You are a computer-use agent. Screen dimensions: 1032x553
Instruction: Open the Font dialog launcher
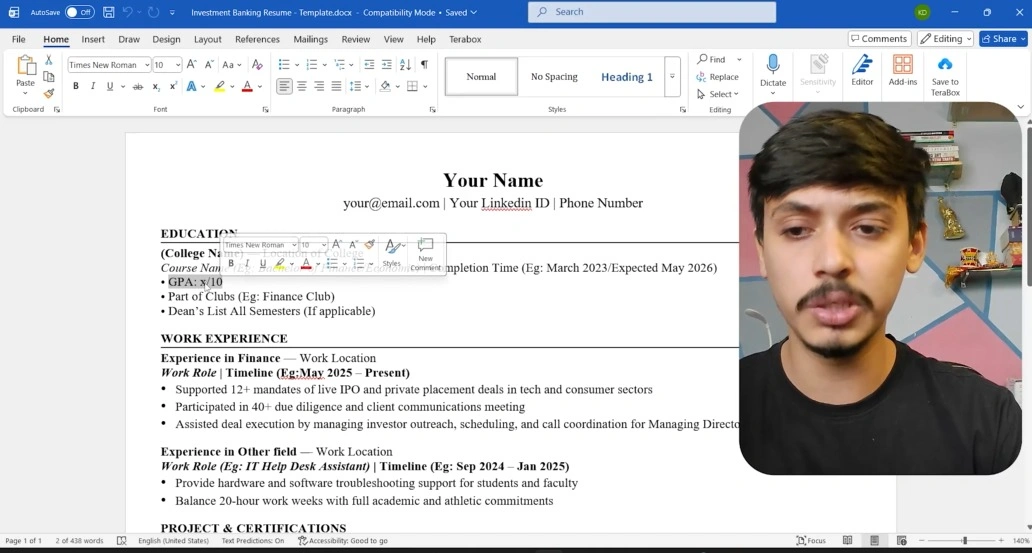click(x=265, y=109)
